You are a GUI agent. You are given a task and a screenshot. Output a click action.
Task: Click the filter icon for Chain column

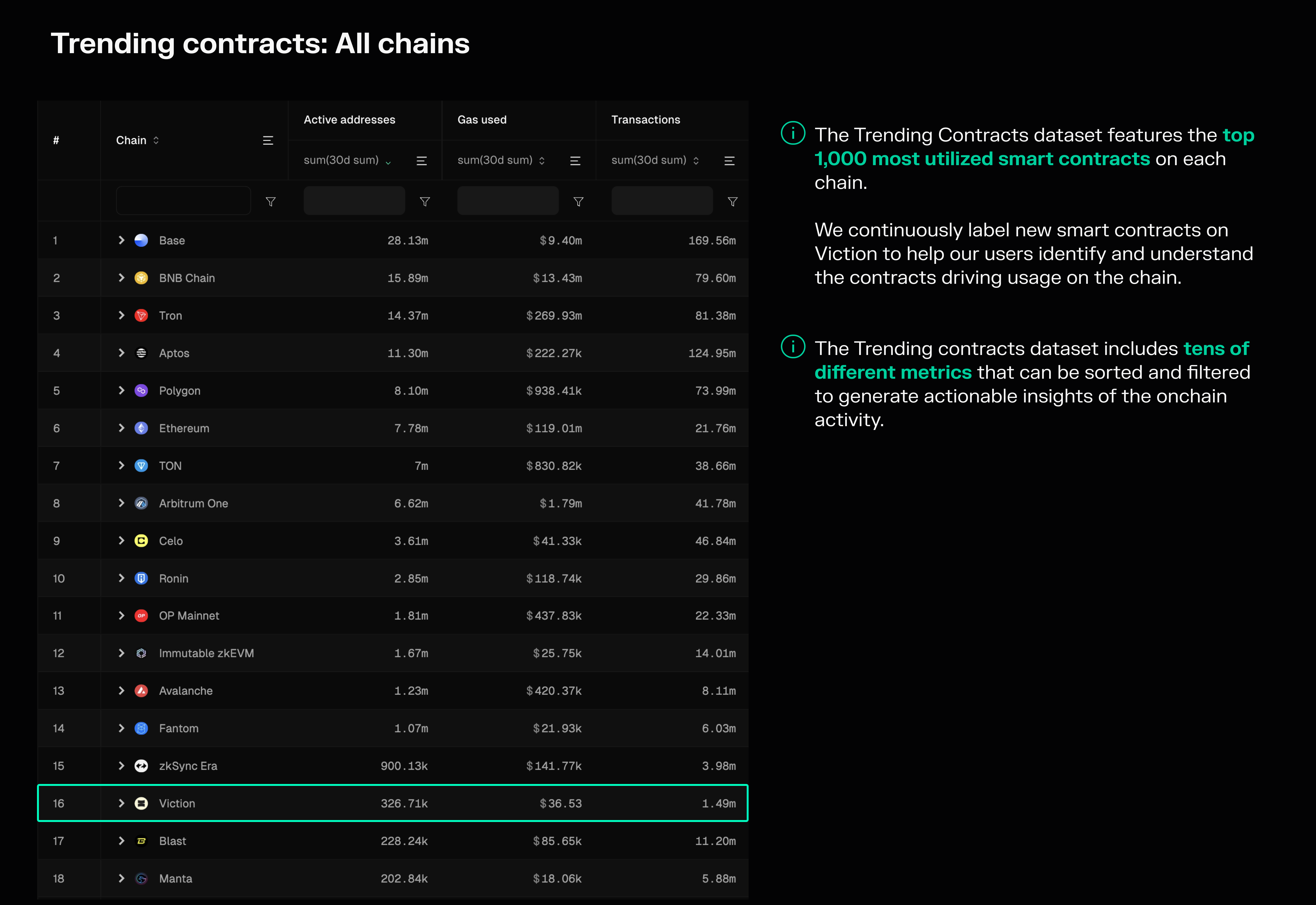[271, 202]
